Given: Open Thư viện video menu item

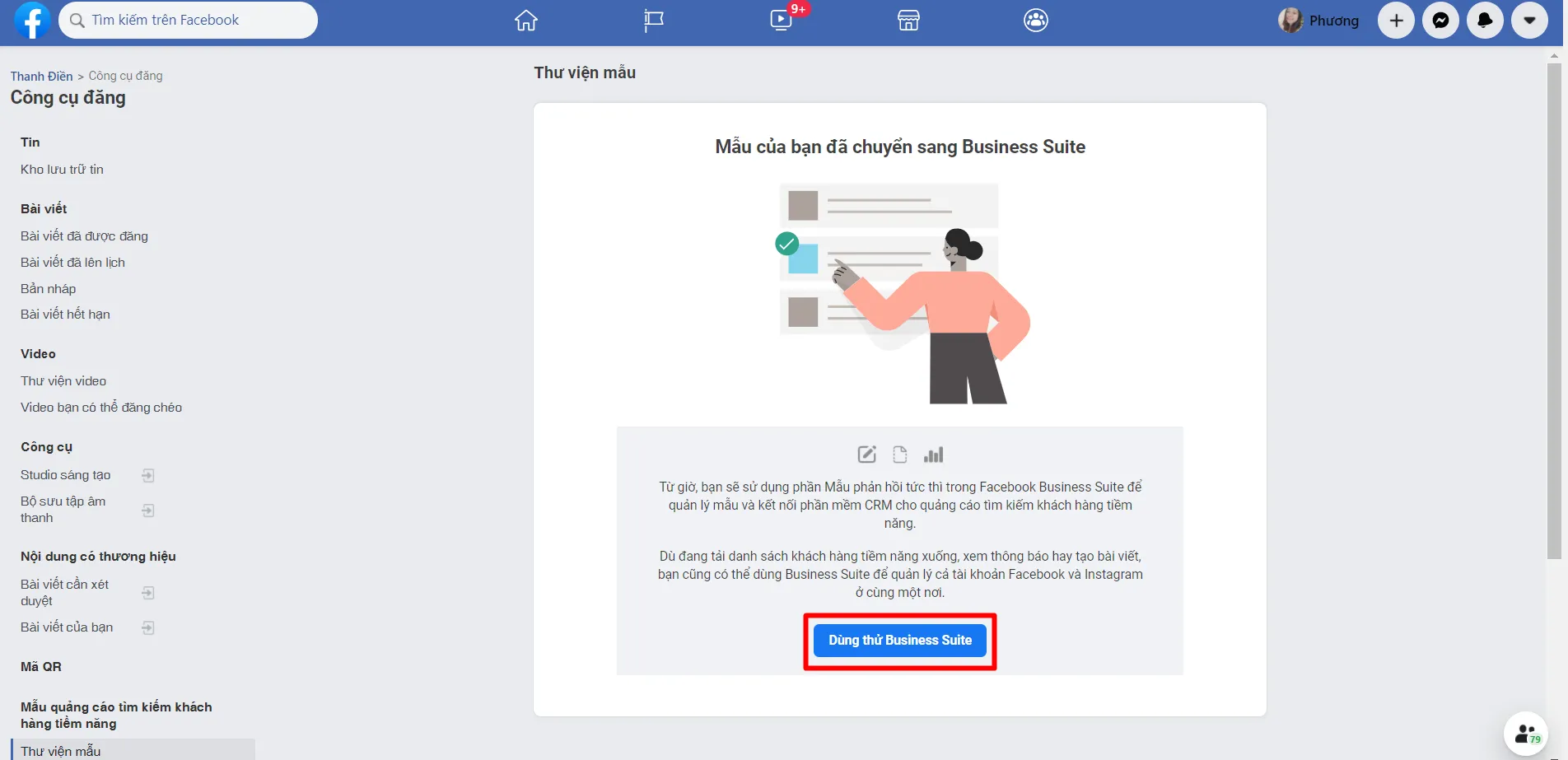Looking at the screenshot, I should click(63, 381).
